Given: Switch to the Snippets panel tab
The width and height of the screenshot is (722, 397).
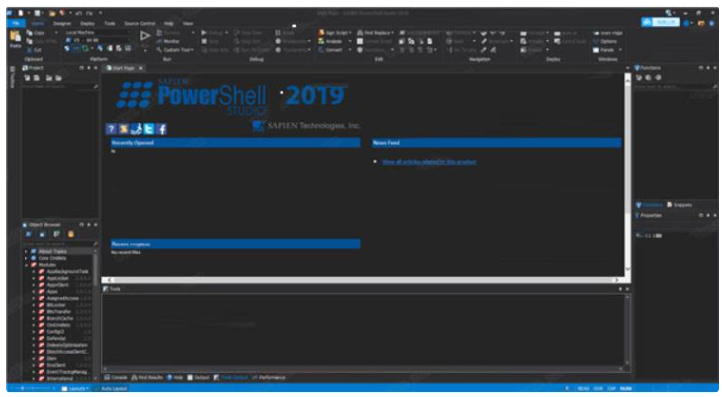Looking at the screenshot, I should [679, 205].
